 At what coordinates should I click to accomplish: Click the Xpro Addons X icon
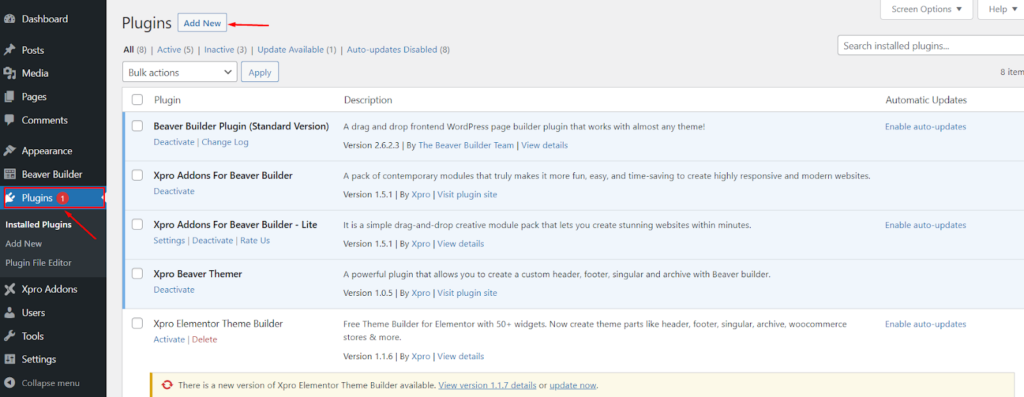[x=10, y=290]
